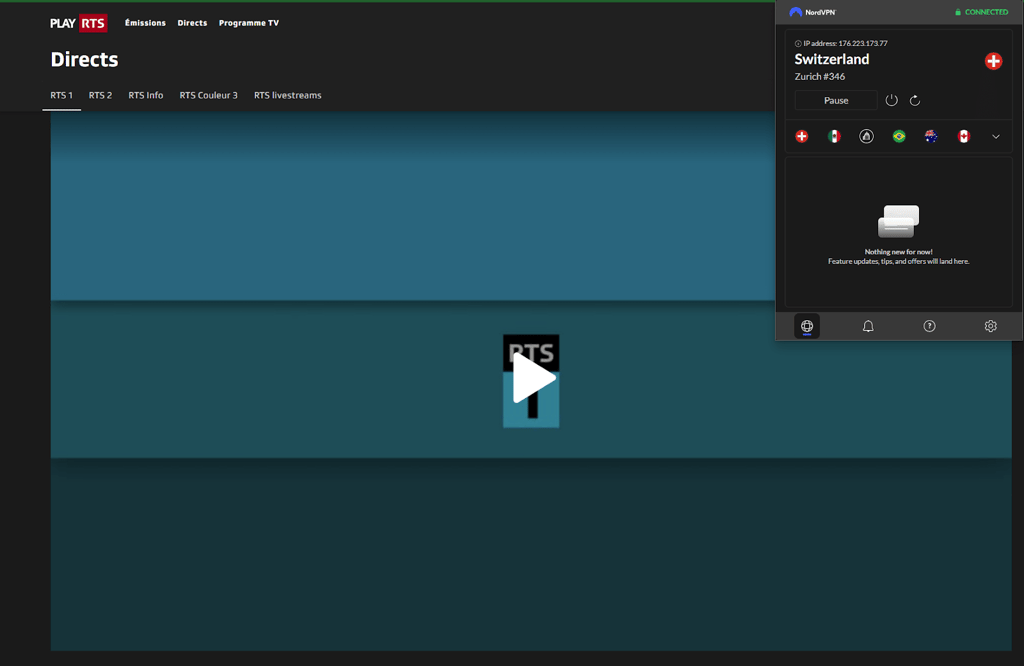Open NordVPN notifications bell

(x=868, y=326)
